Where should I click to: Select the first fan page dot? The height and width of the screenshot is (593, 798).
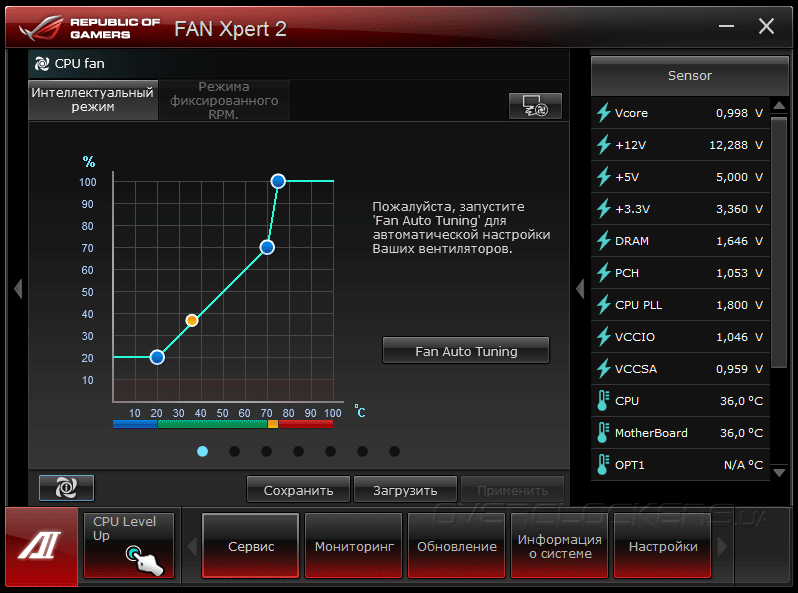coord(203,451)
